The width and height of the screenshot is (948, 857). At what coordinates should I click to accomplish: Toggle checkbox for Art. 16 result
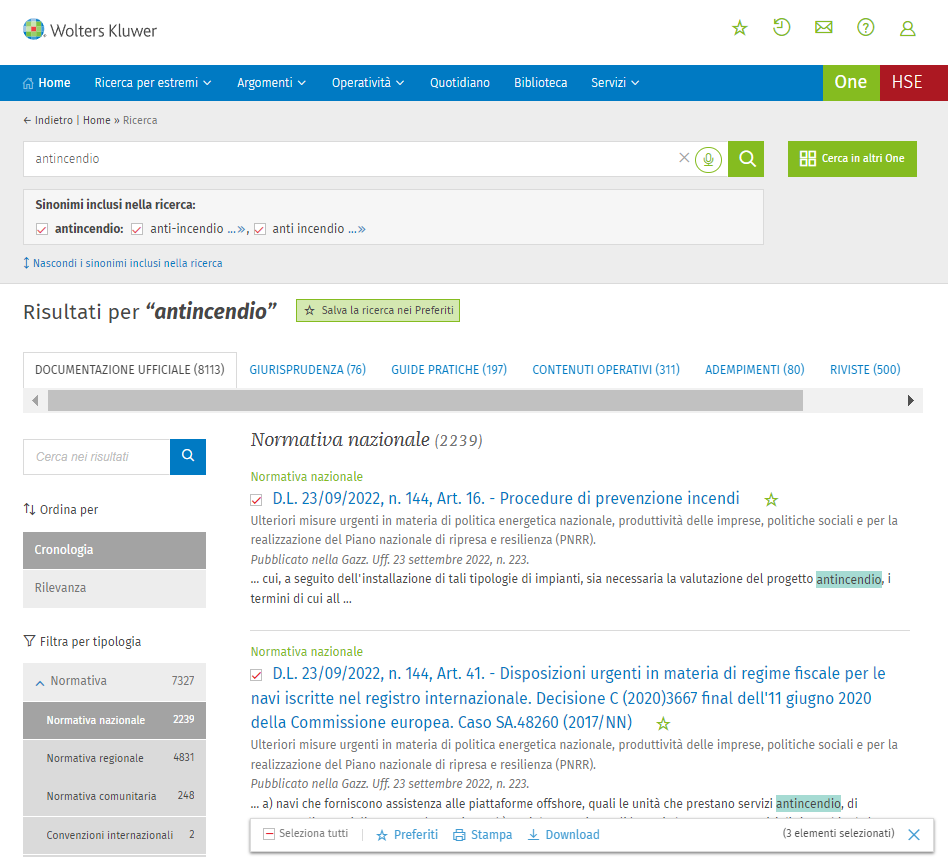[x=257, y=499]
